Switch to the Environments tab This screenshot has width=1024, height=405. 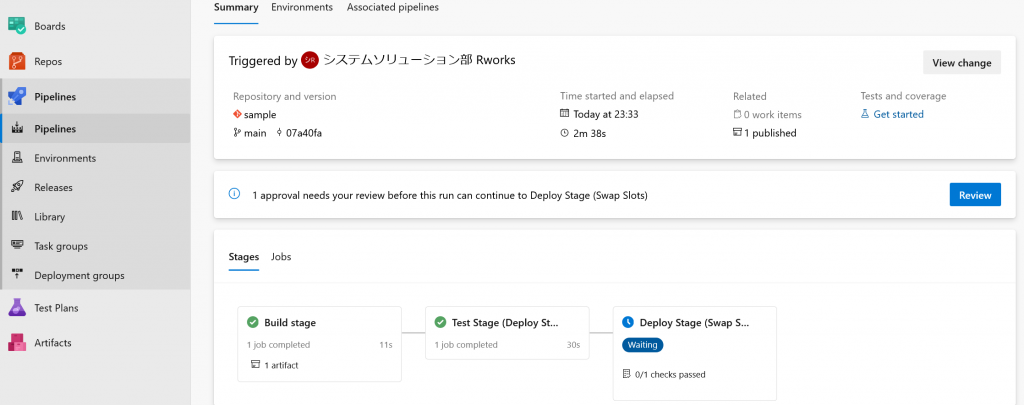click(302, 8)
